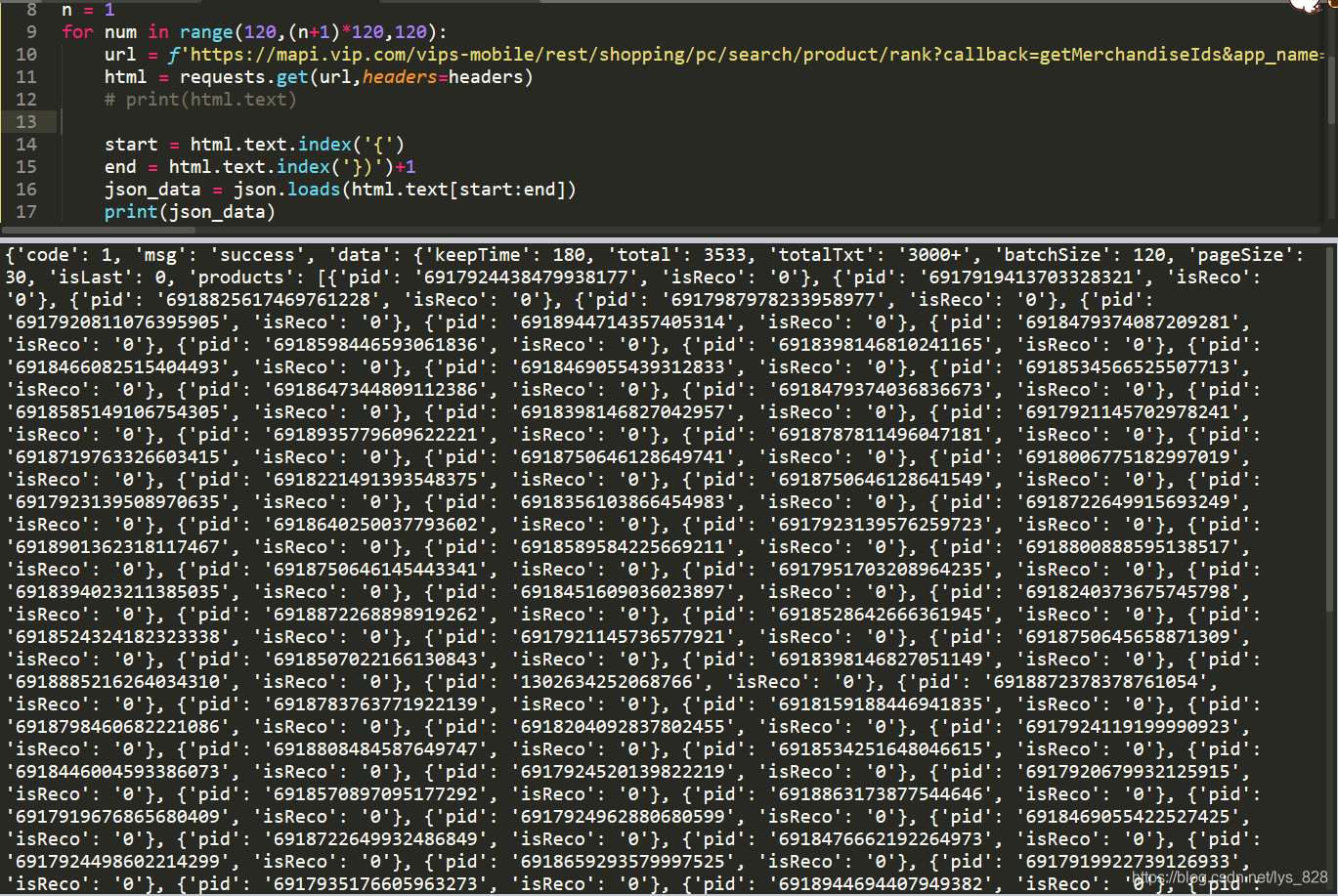
Task: Click line number 12 in the gutter
Action: [26, 100]
